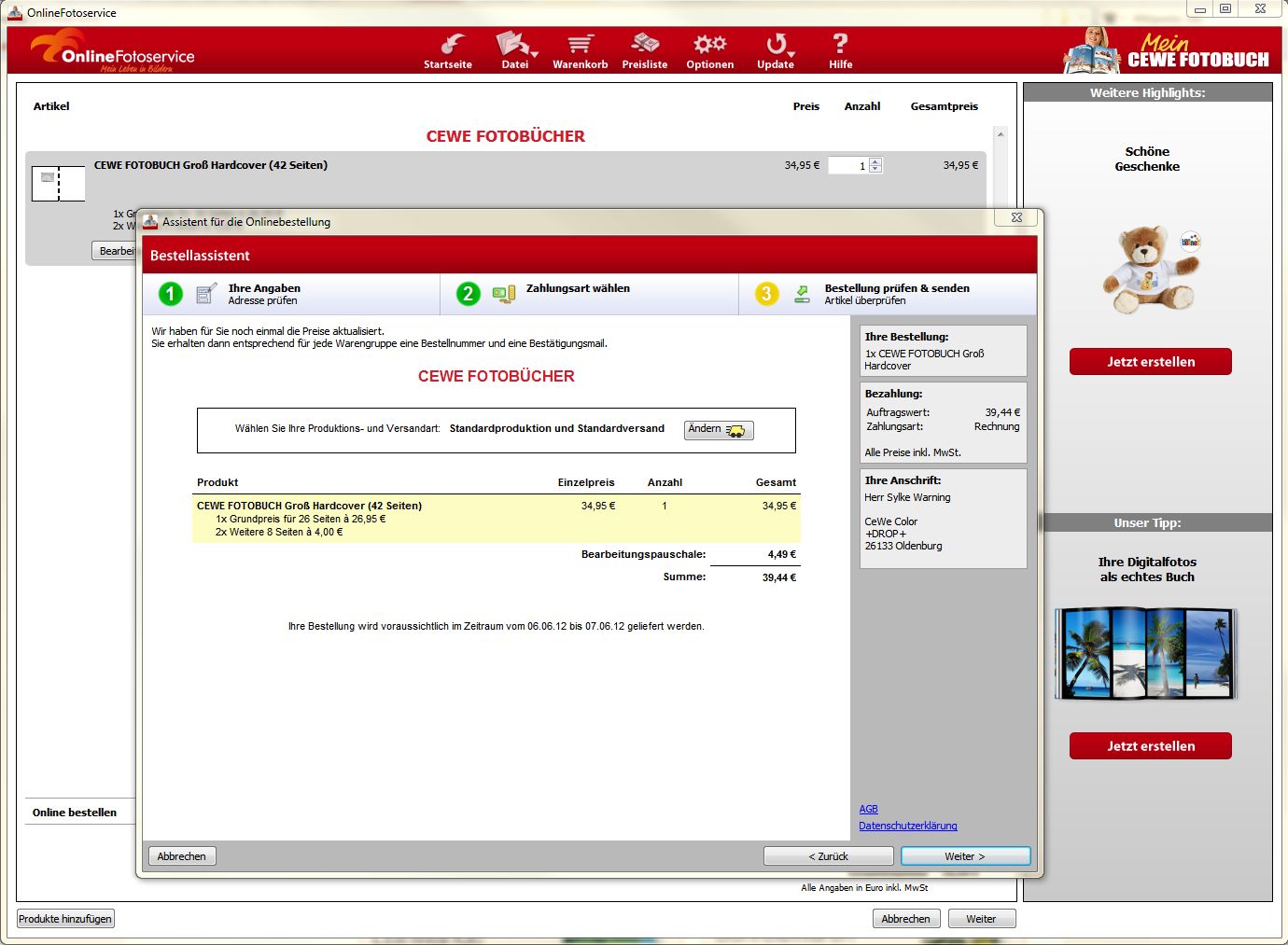Click the Anzahl quantity input field
Image resolution: width=1288 pixels, height=945 pixels.
click(x=847, y=165)
